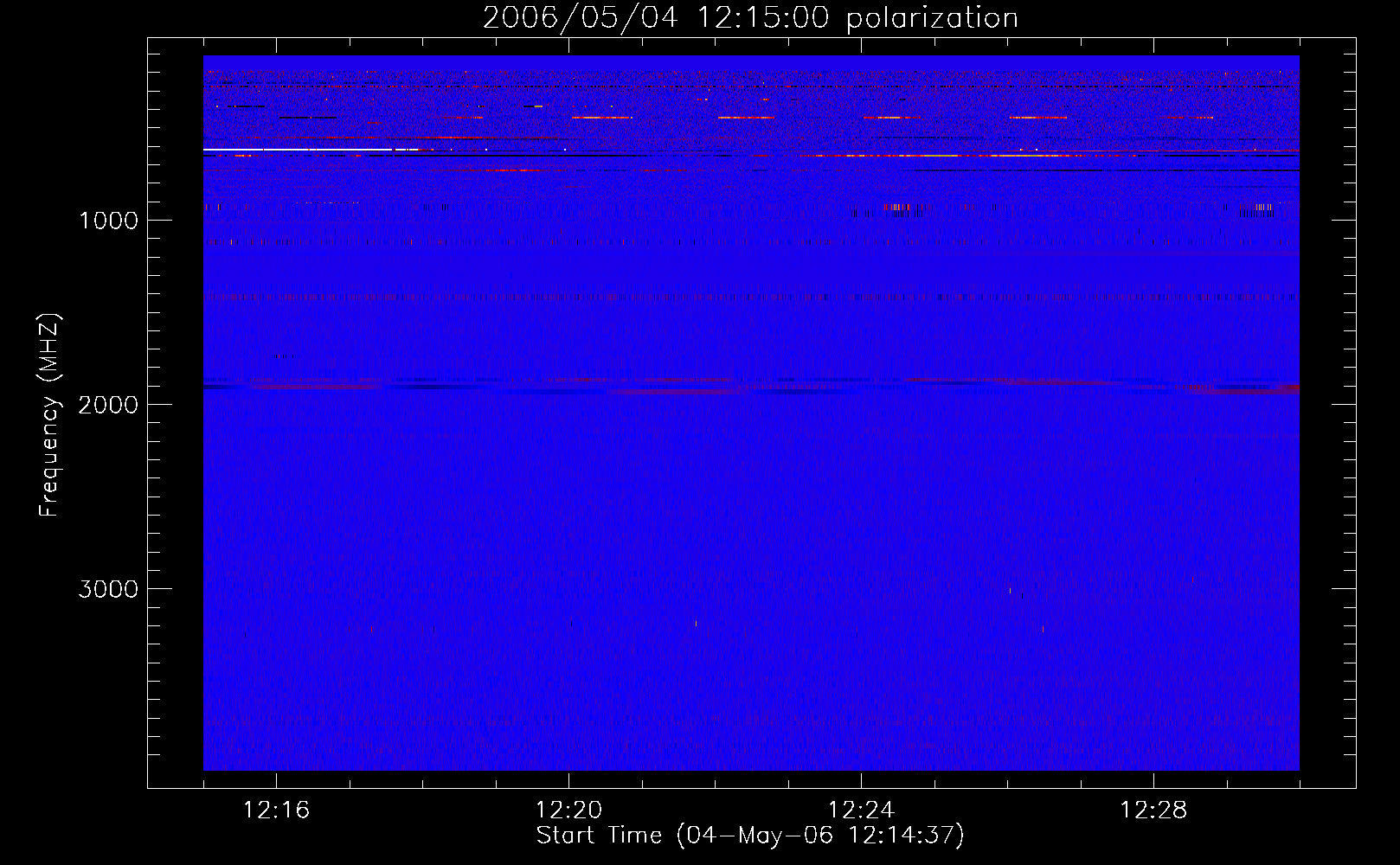Click the '3000' frequency tick label

pos(108,589)
